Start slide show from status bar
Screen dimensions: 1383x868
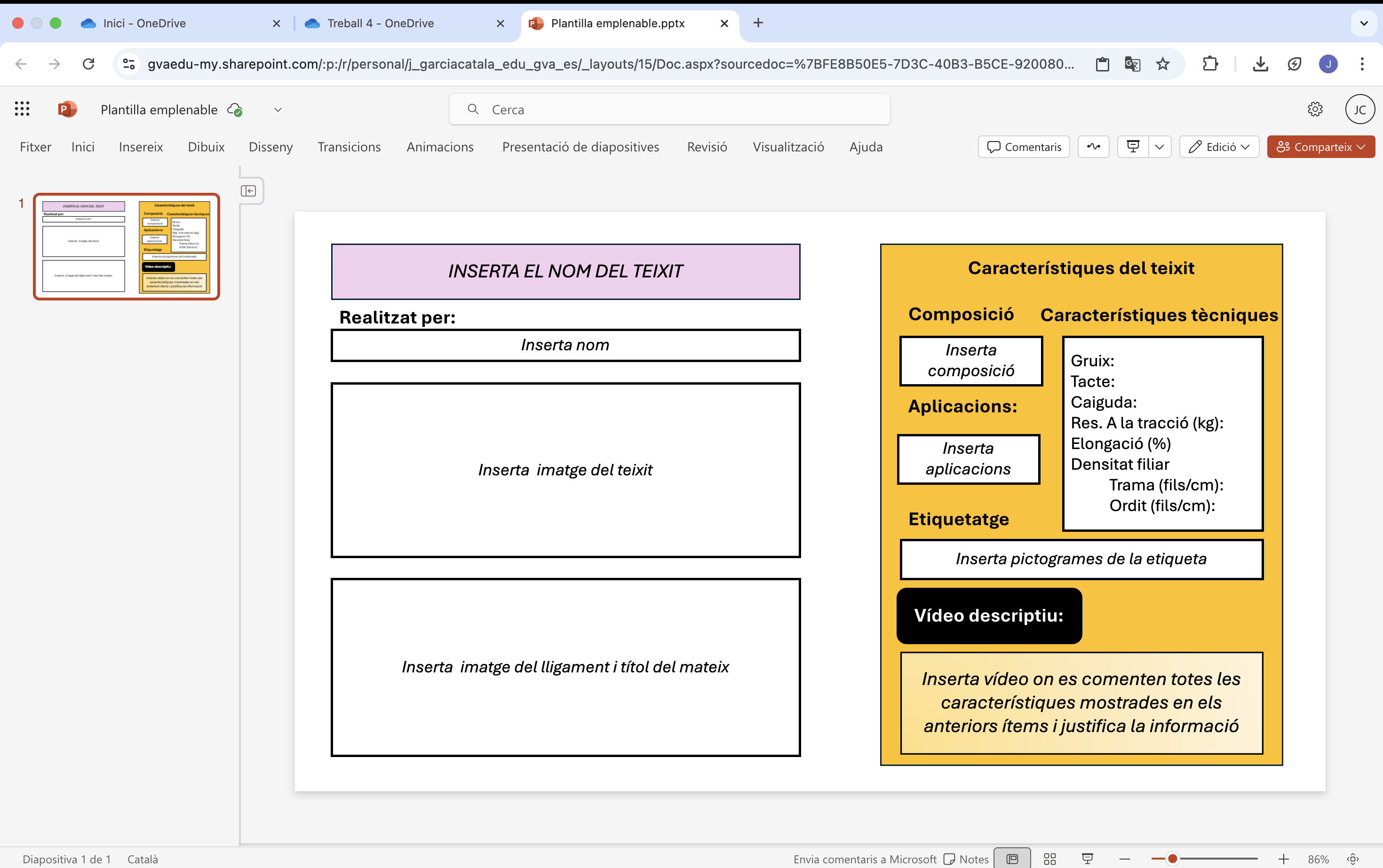[x=1087, y=859]
